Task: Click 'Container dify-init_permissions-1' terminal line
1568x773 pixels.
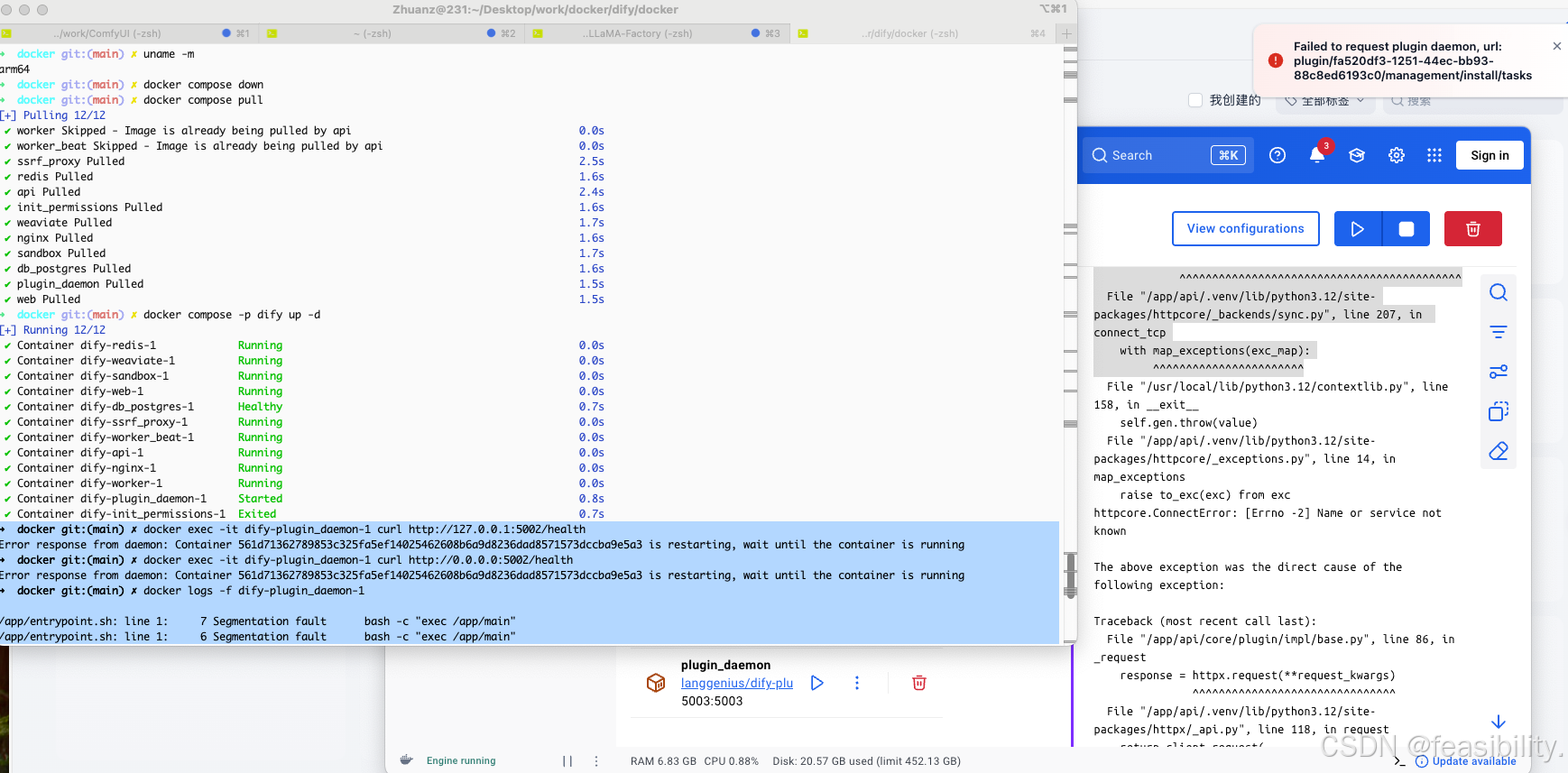Action: click(x=304, y=514)
